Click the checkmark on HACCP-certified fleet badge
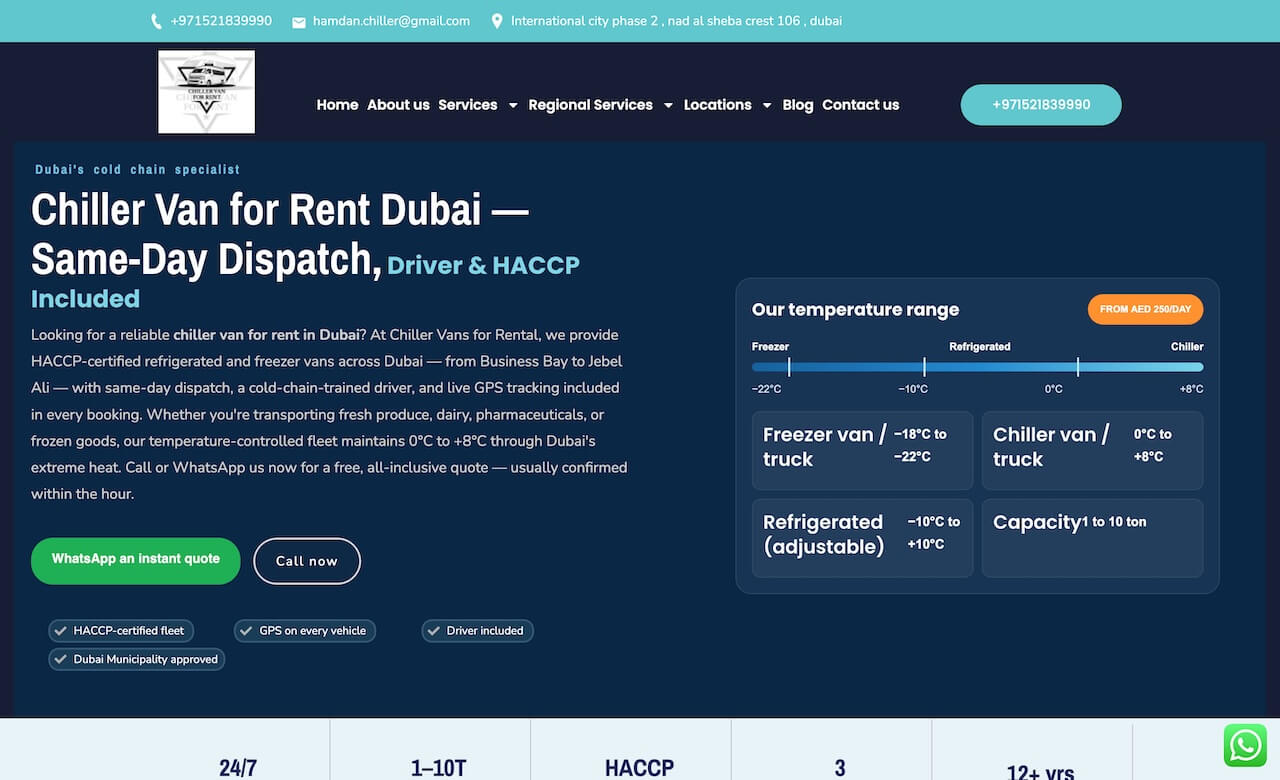This screenshot has width=1280, height=780. coord(61,631)
